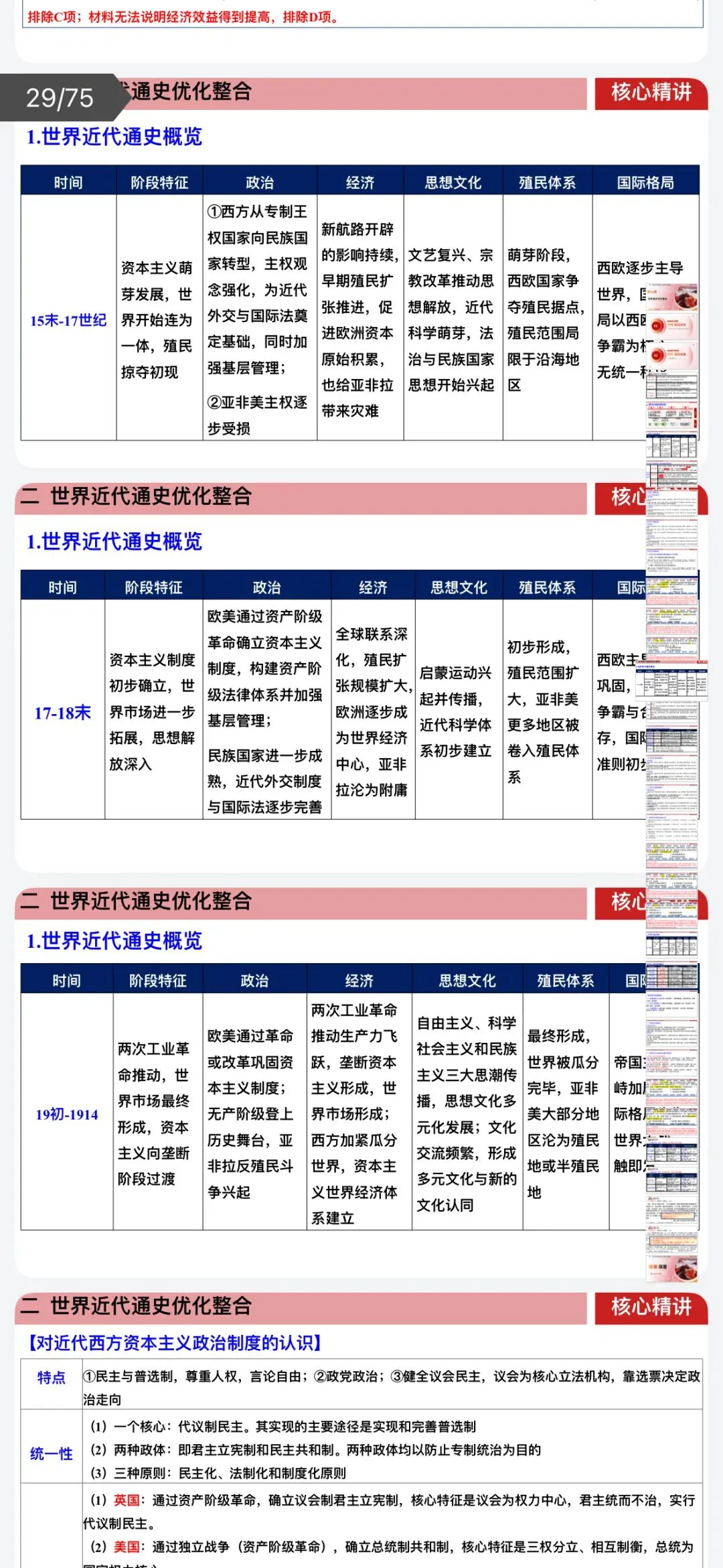
Task: Select the 【对近代西方资本主义政治制度的认识】 heading
Action: (x=175, y=1342)
